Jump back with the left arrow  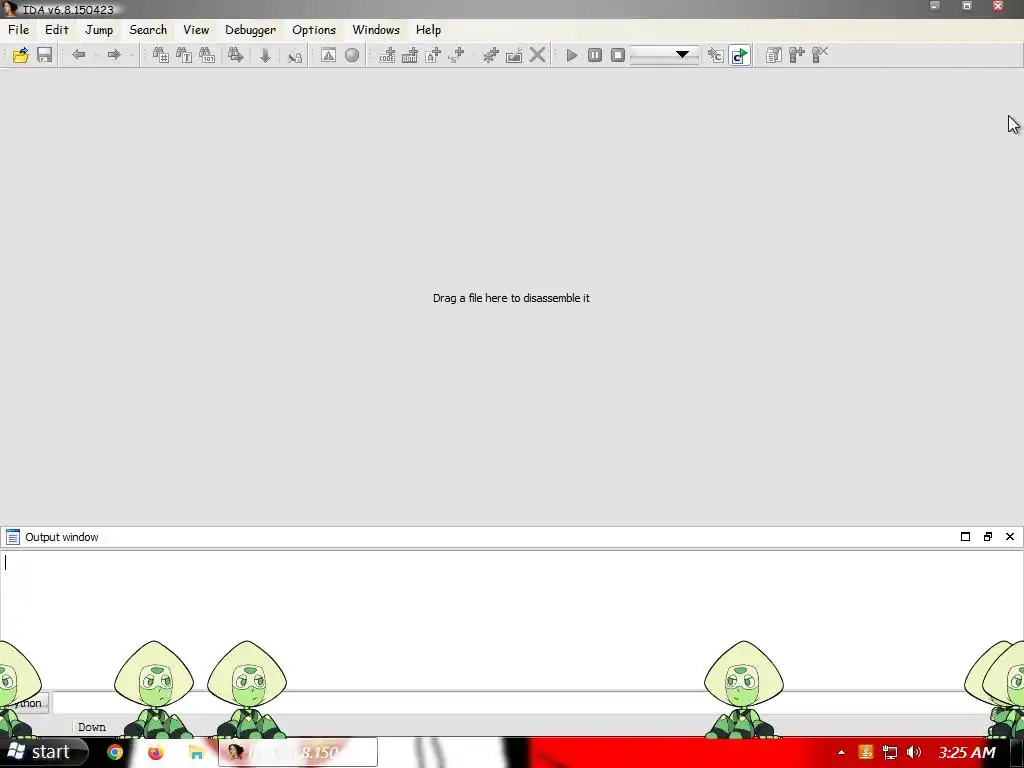(79, 56)
